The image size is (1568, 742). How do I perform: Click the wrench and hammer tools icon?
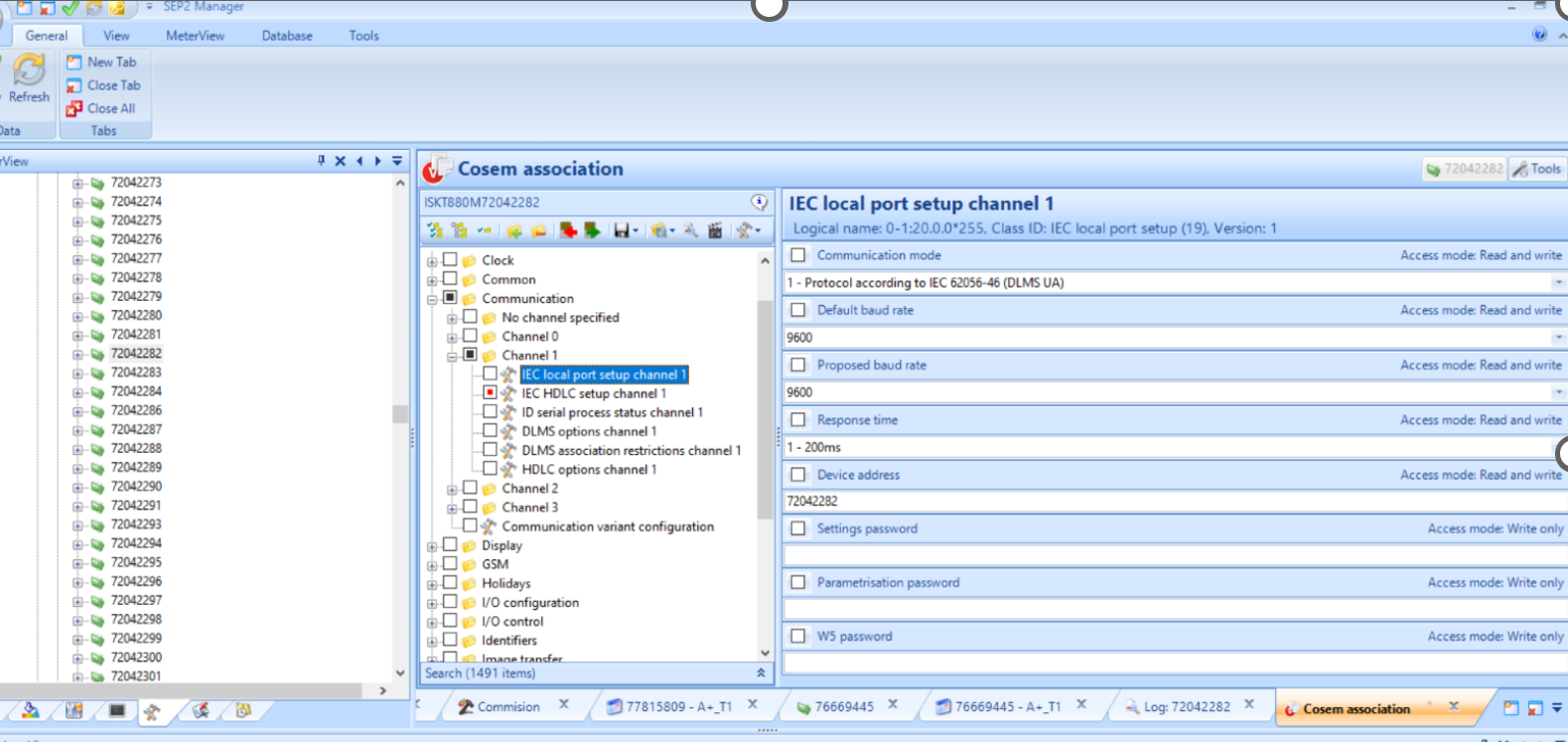pos(745,230)
